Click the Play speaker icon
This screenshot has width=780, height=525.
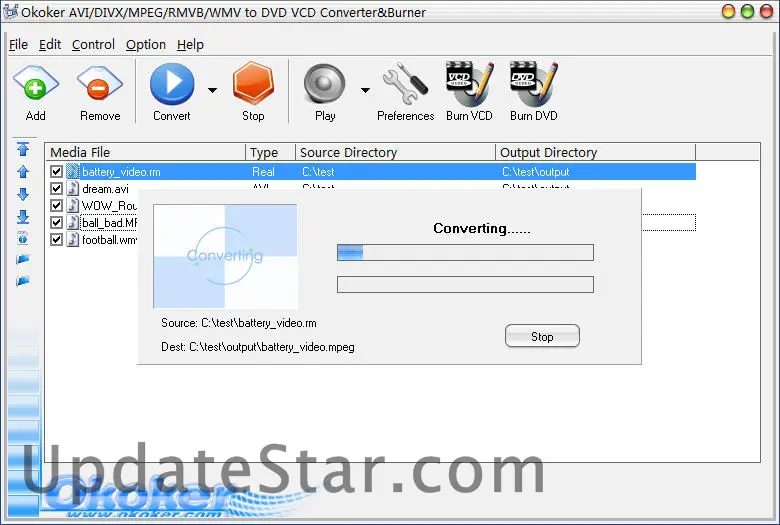click(324, 84)
